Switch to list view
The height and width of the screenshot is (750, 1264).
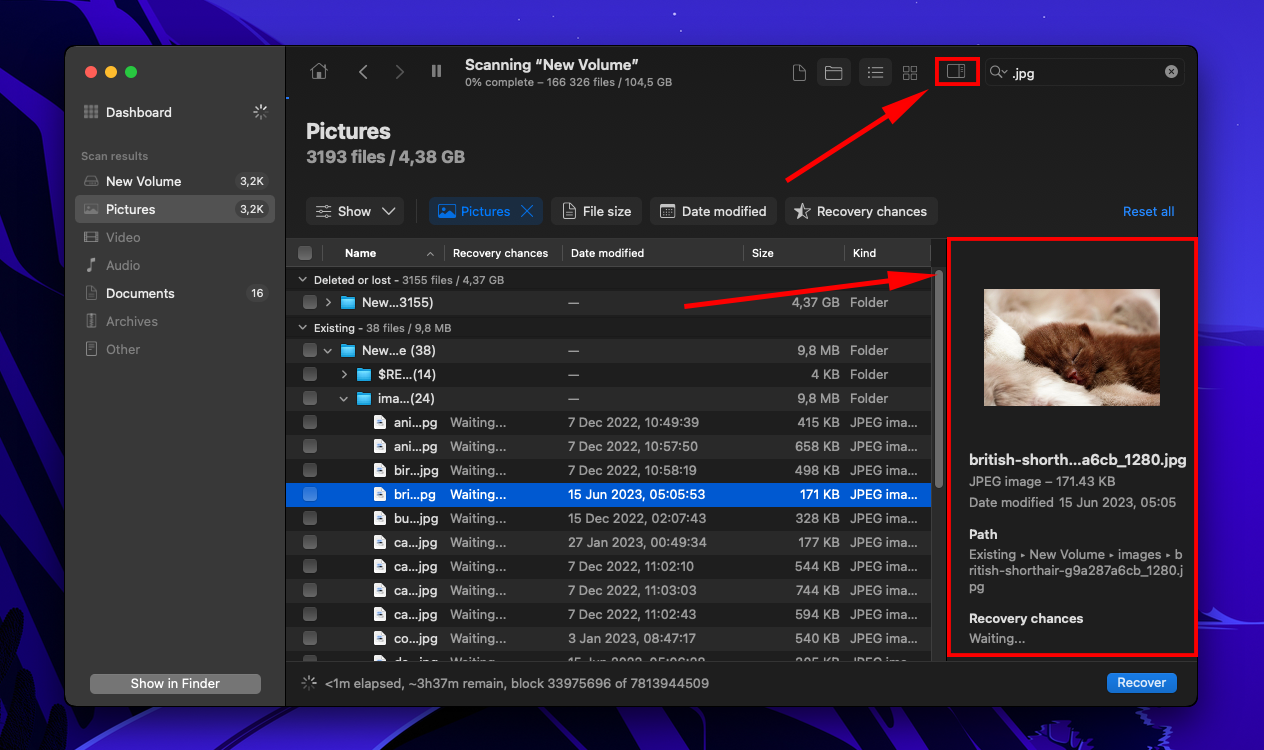[875, 72]
